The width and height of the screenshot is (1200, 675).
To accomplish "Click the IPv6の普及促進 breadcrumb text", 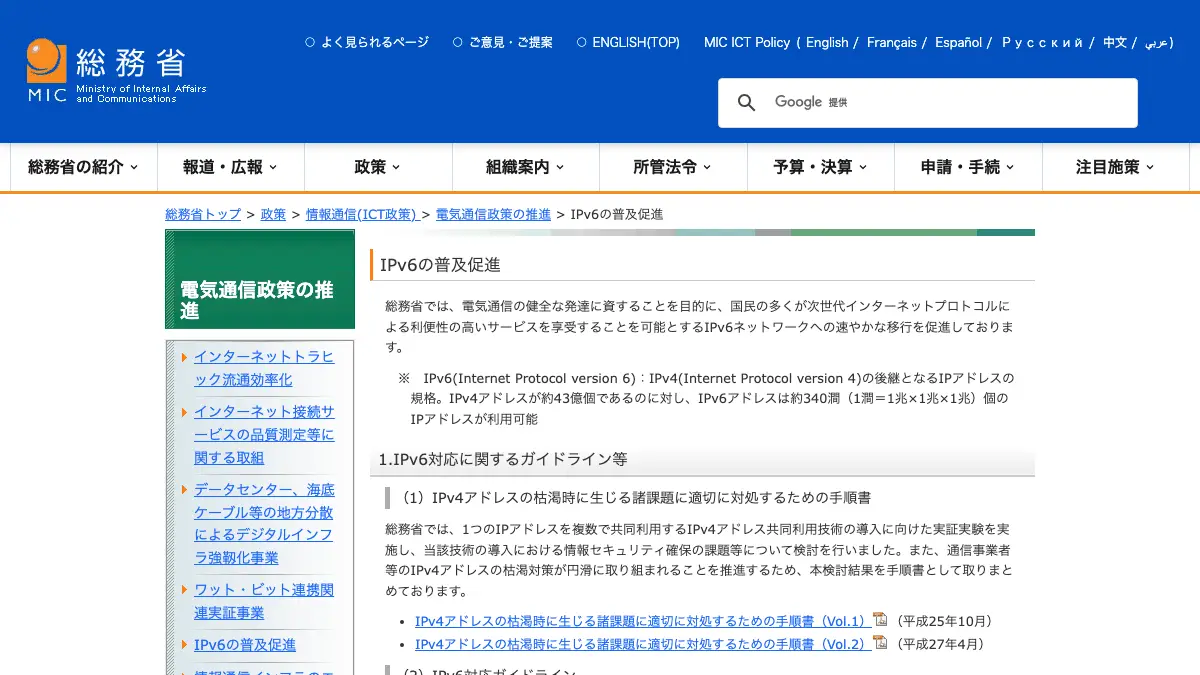I will click(x=616, y=214).
